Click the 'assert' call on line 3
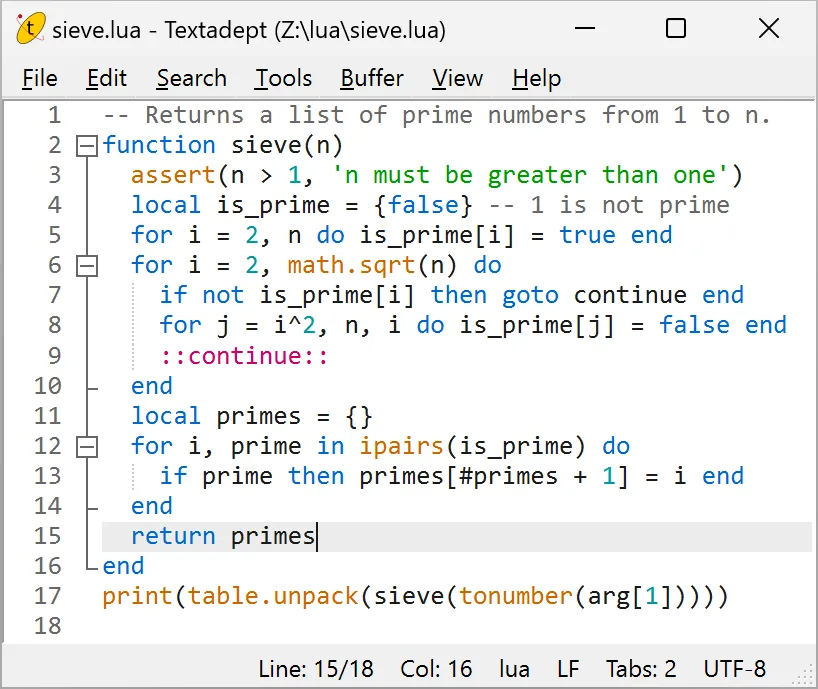 tap(173, 176)
